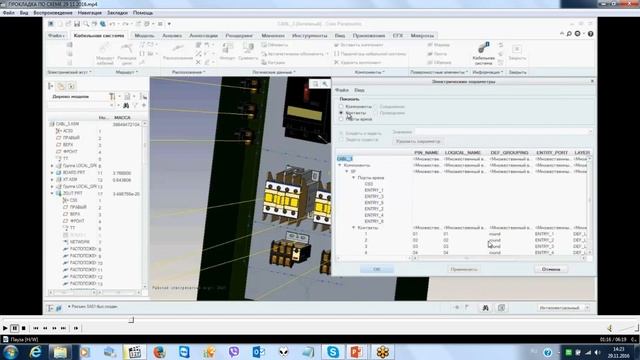The height and width of the screenshot is (360, 640).
Task: Click the player volume slider
Action: point(629,328)
